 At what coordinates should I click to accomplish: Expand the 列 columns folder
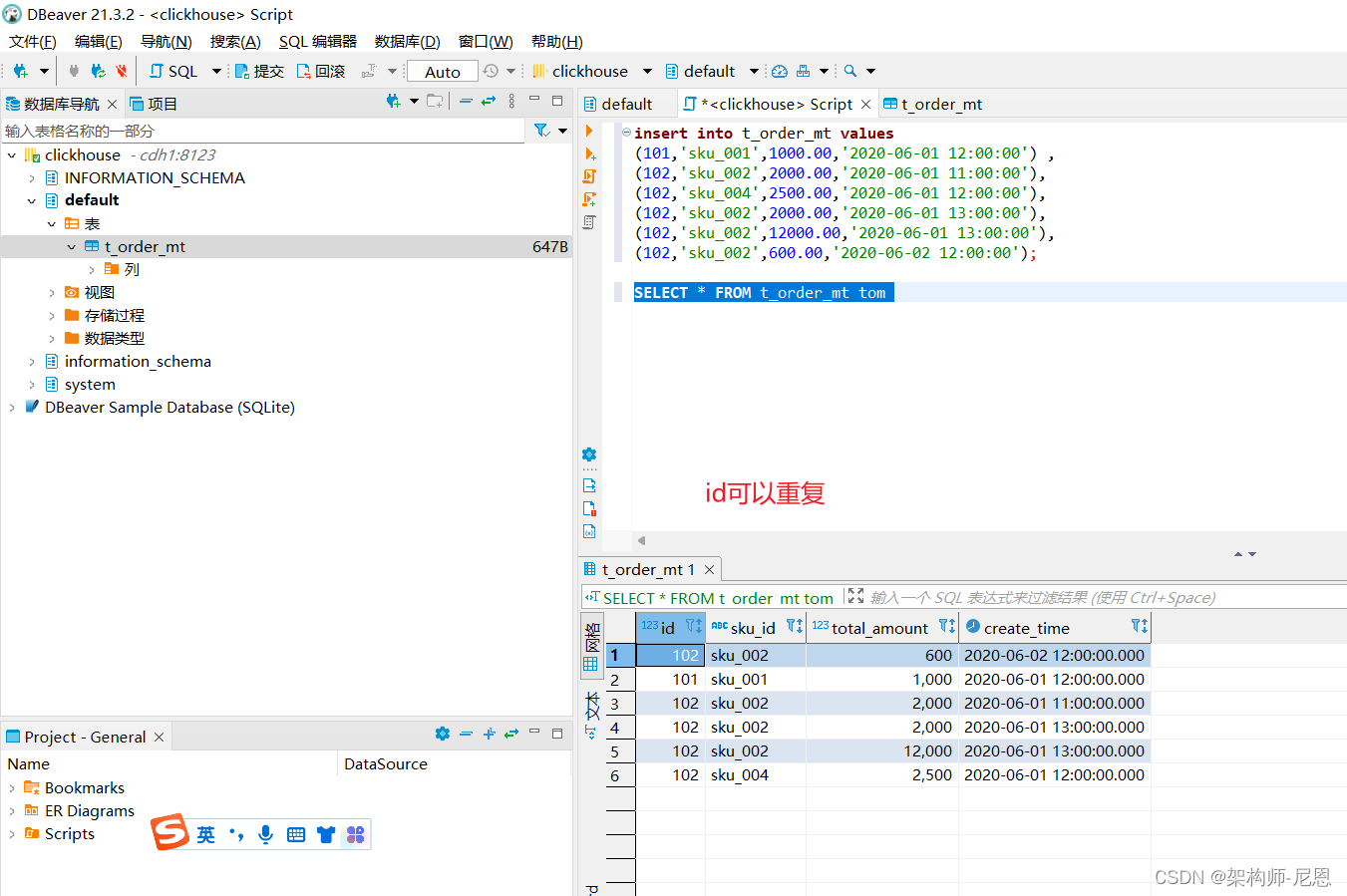92,270
